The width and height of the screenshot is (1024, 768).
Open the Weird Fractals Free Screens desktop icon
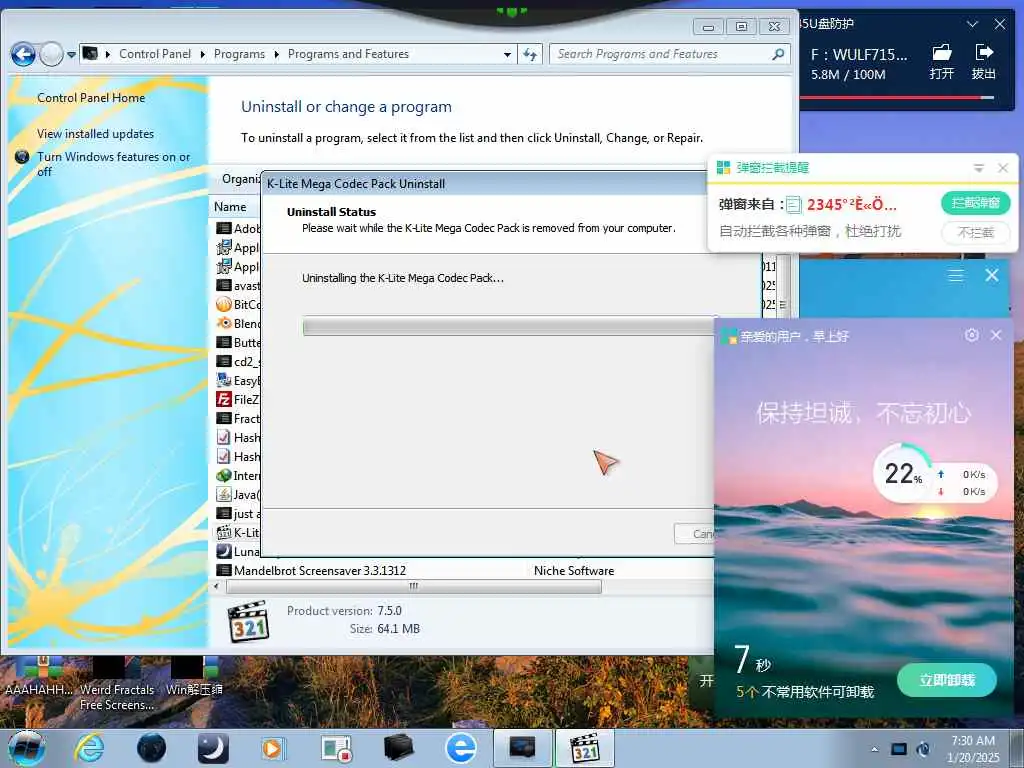click(117, 684)
